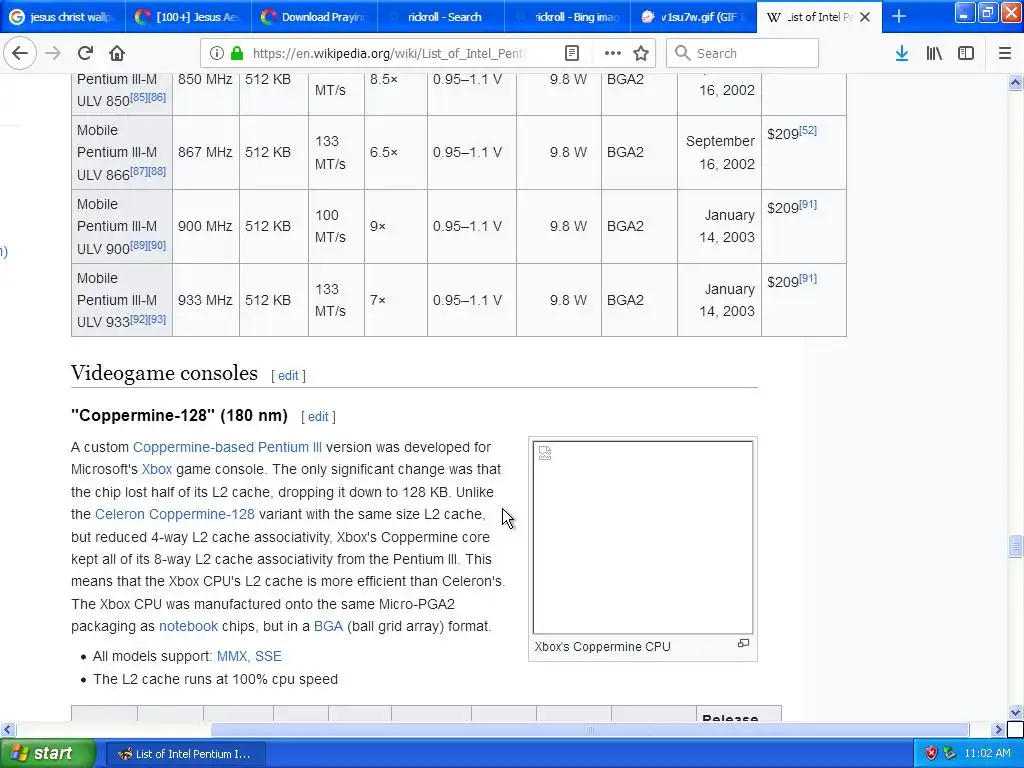This screenshot has width=1024, height=768.
Task: Open the Celeron Coppermine-128 link
Action: (175, 515)
